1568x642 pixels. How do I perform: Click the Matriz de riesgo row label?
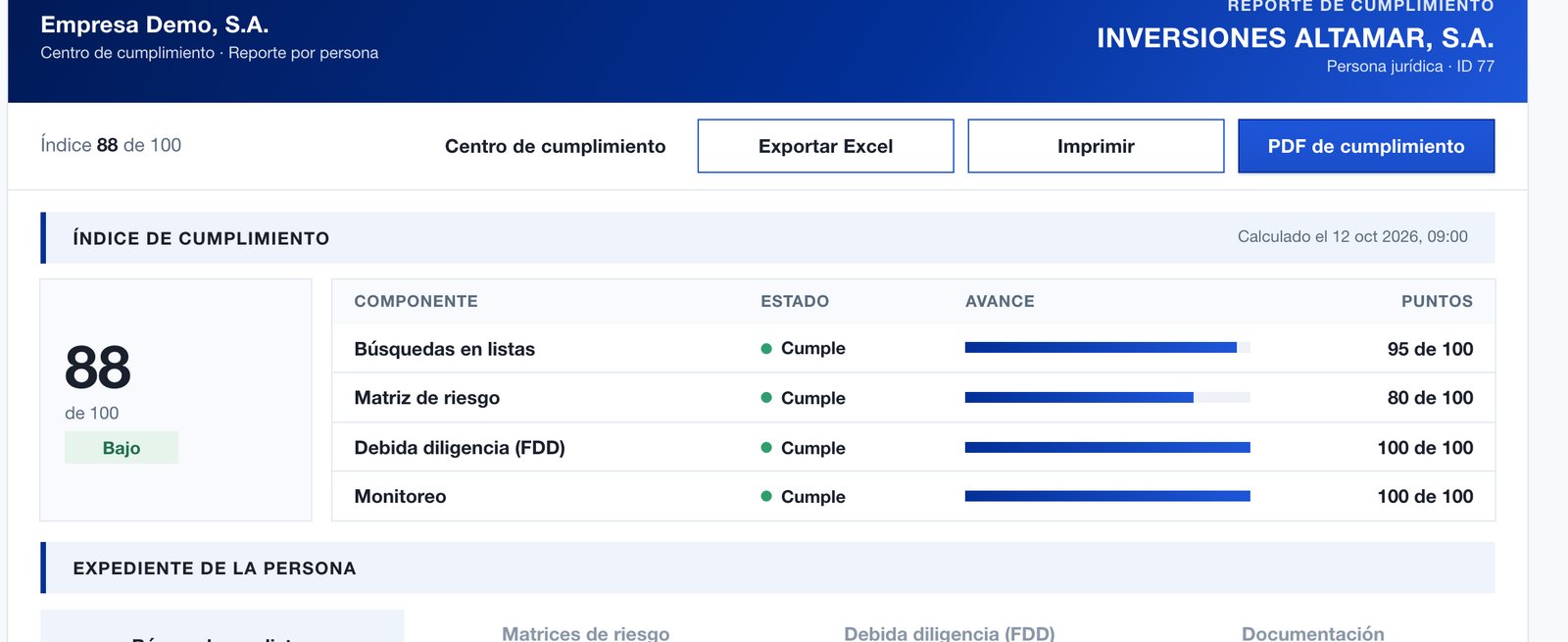point(427,398)
